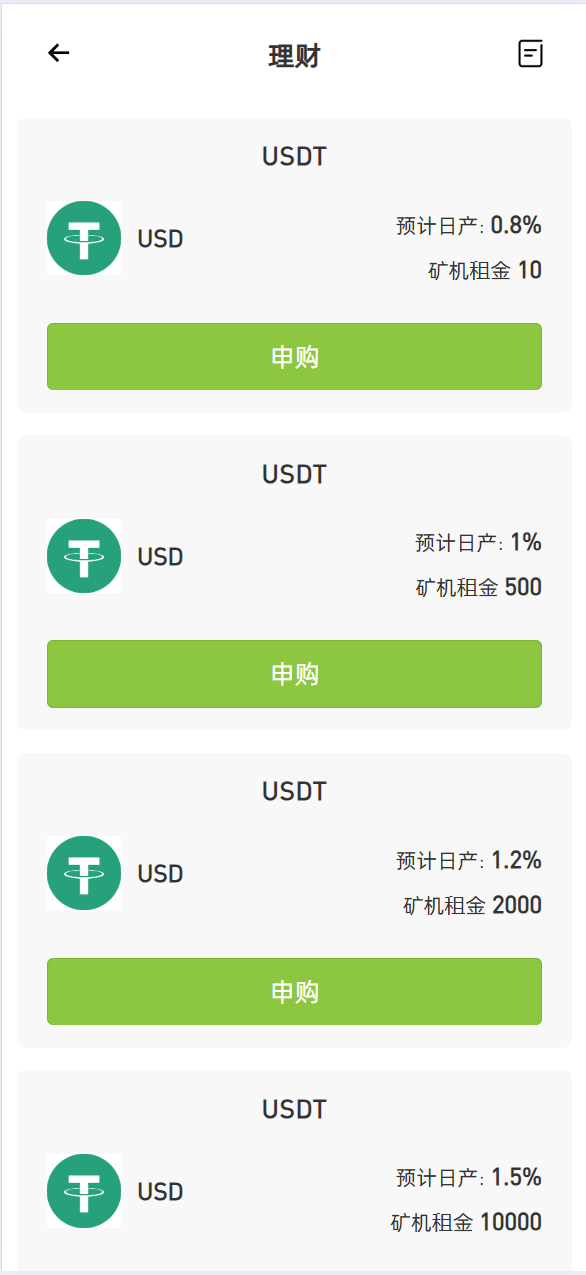Go back using the left arrow
586x1275 pixels.
click(59, 53)
